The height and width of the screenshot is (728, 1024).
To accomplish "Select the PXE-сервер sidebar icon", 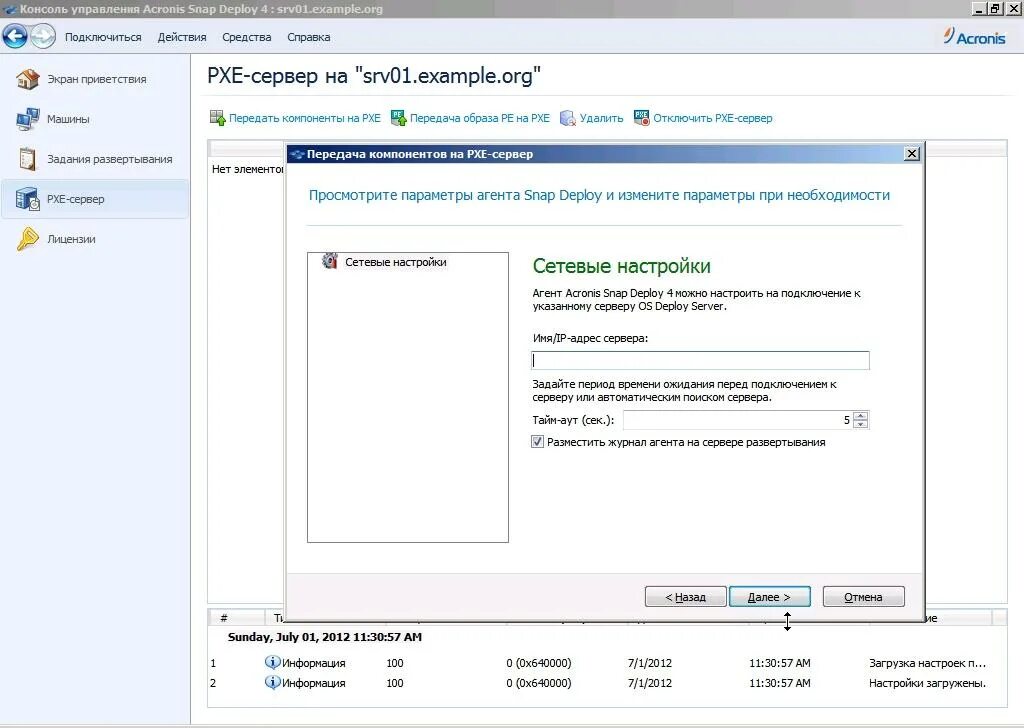I will pos(27,198).
